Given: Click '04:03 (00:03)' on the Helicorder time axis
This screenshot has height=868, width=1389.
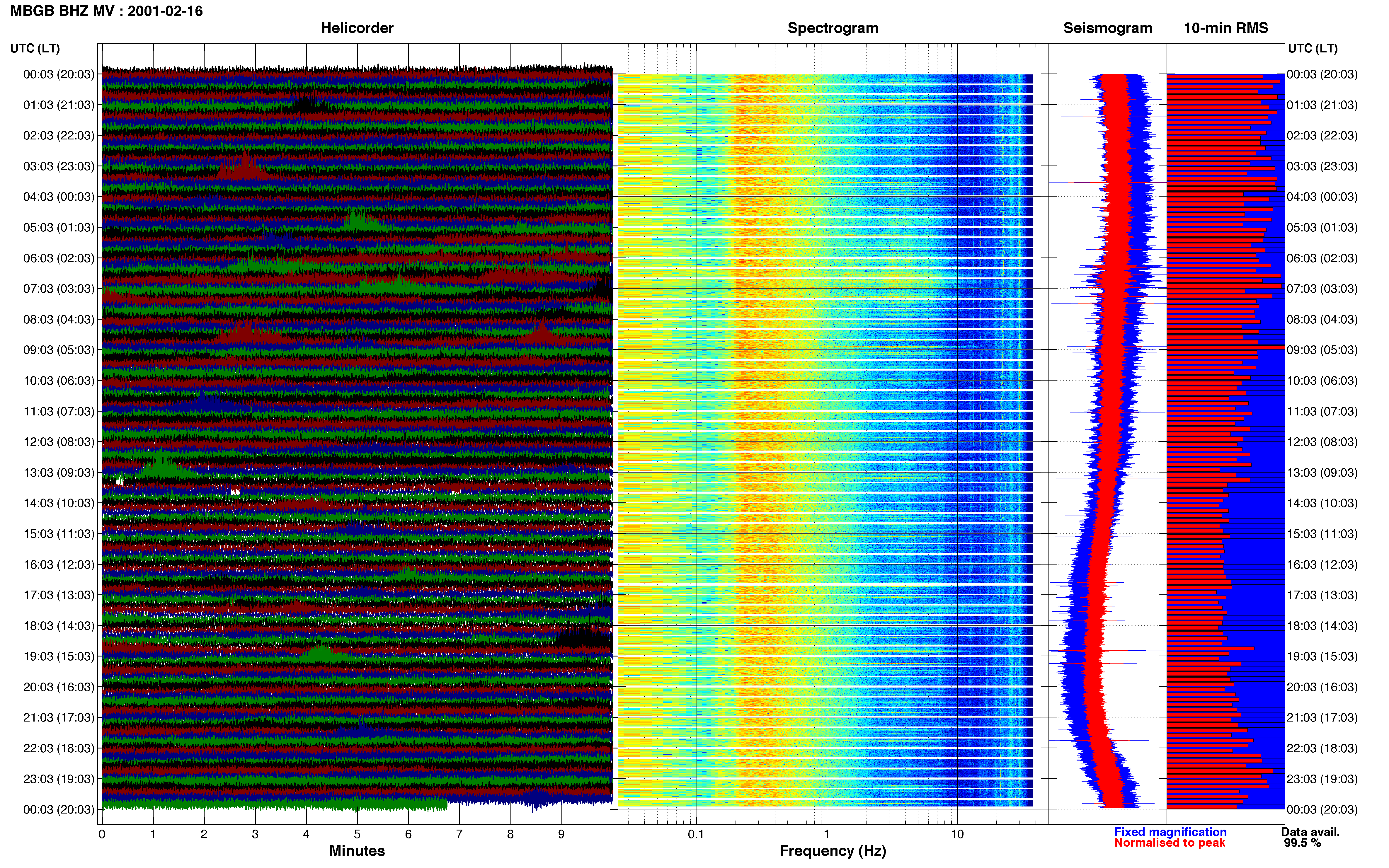Looking at the screenshot, I should 59,197.
